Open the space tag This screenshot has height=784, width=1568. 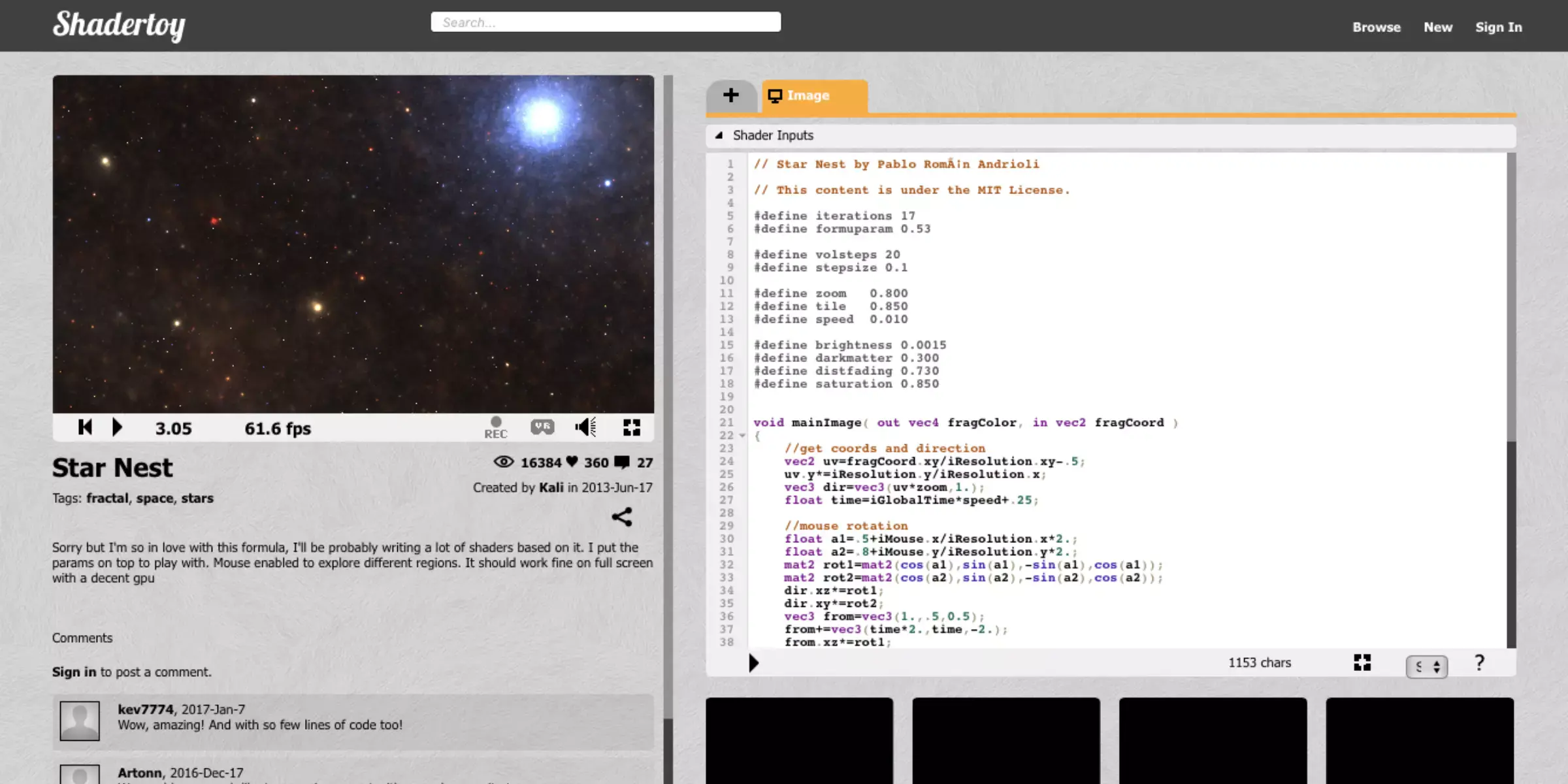[155, 498]
